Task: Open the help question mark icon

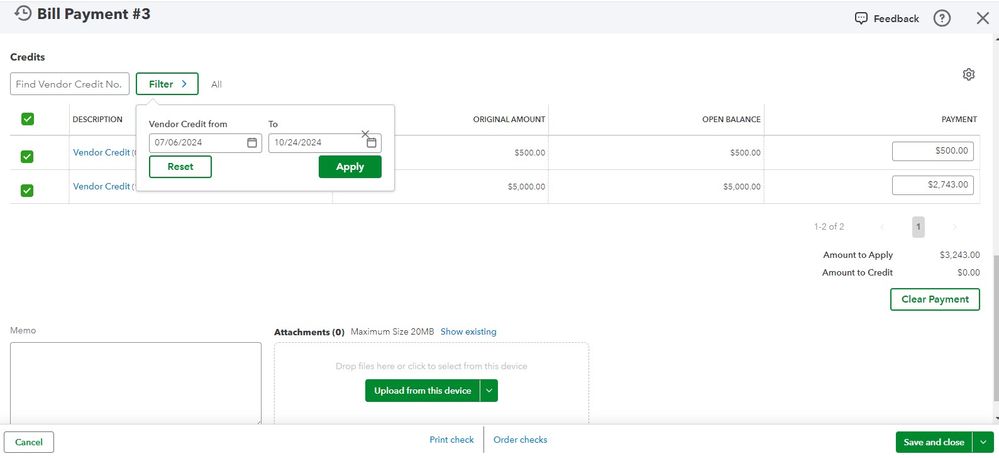Action: tap(941, 18)
